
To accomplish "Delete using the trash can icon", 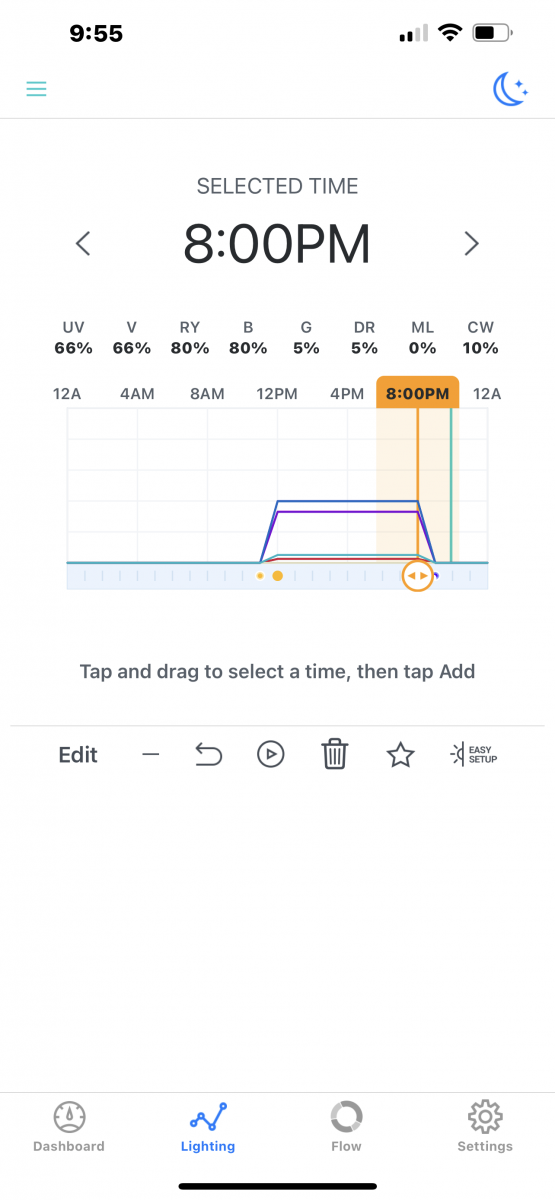I will (334, 754).
